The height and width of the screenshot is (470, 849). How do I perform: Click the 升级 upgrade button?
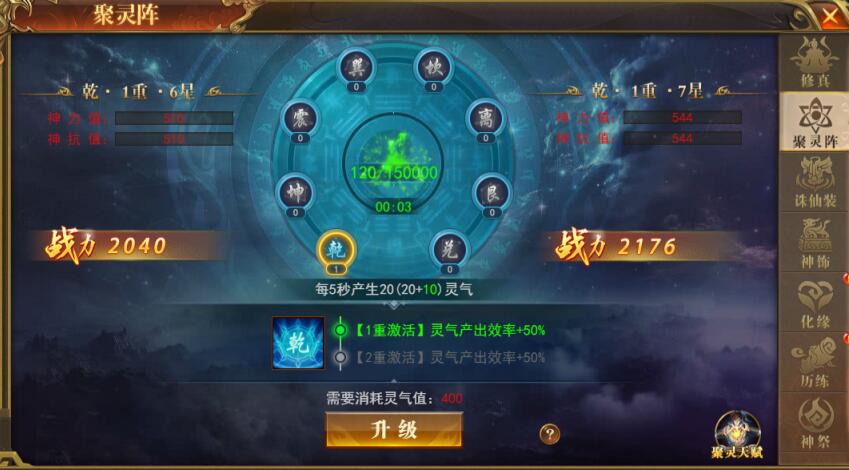(x=394, y=430)
